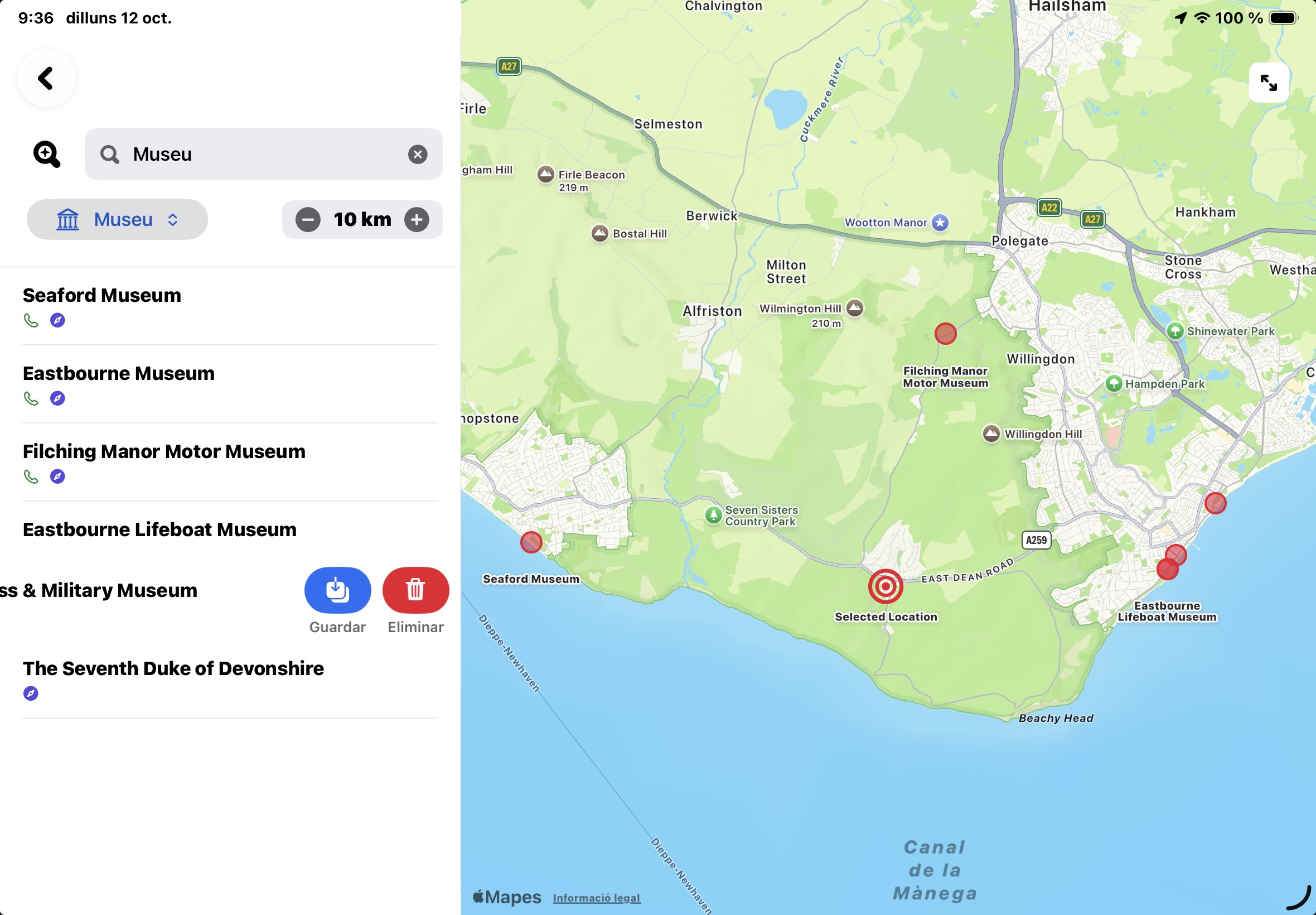Tap the battery indicator in status bar
Screen dimensions: 1316x915
tap(1284, 18)
